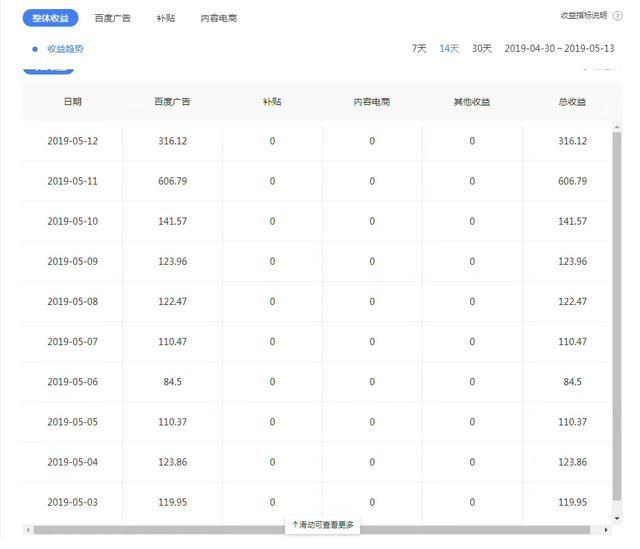Select date cell 2019-05-10
Viewport: 640px width, 549px height.
click(73, 221)
